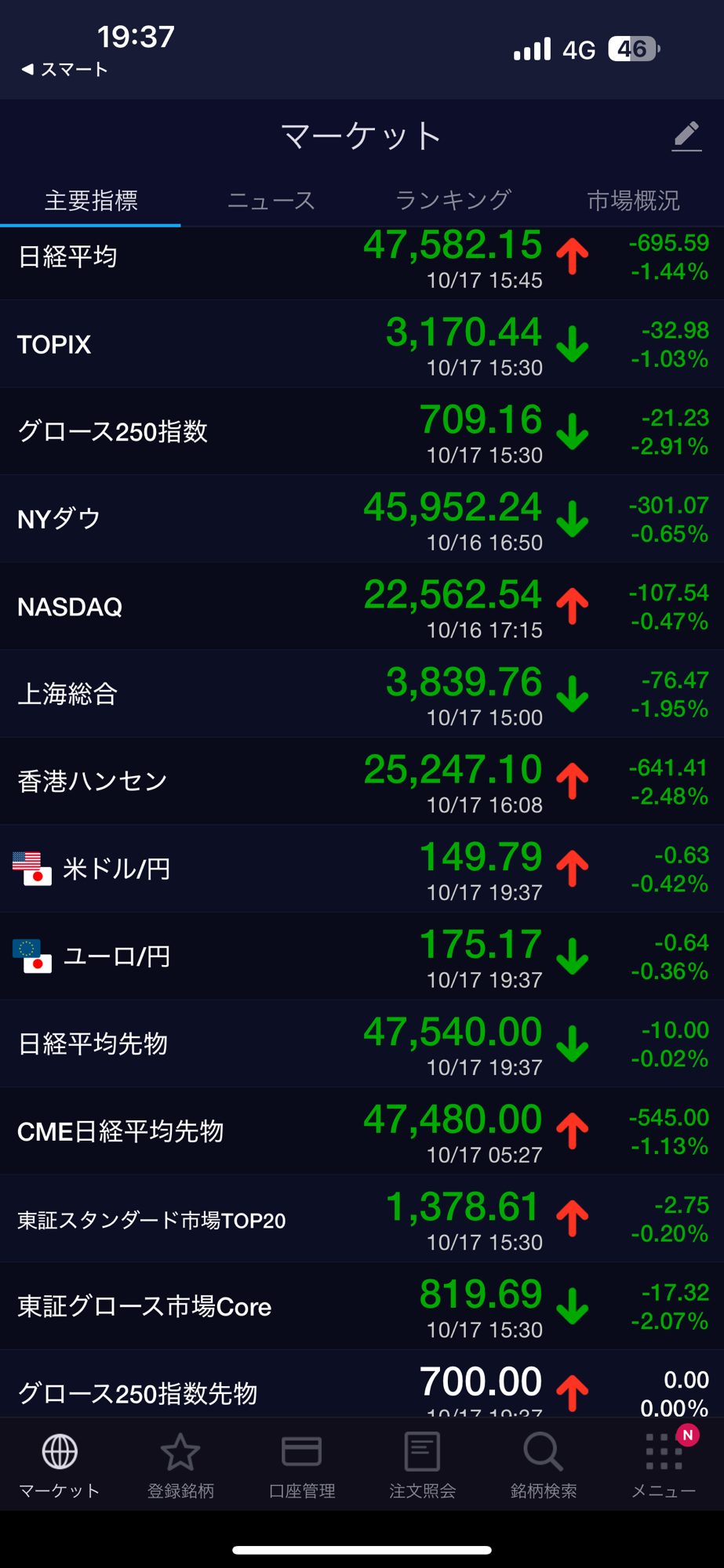Select the 香港ハンセン row
This screenshot has width=724, height=1568.
point(362,781)
